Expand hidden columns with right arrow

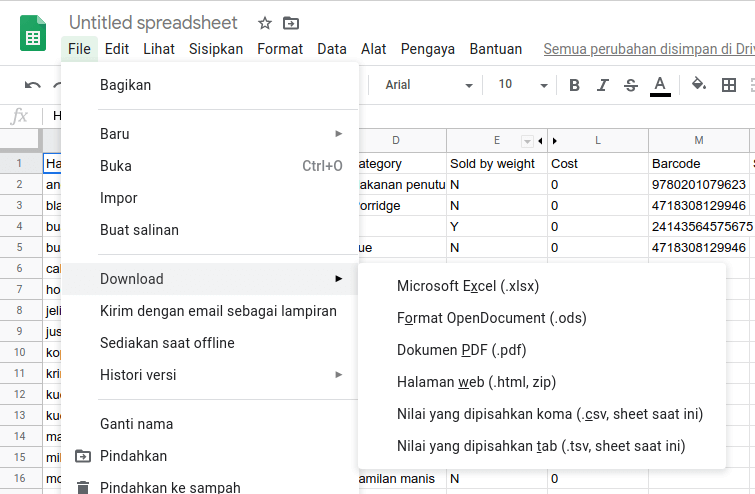click(555, 141)
